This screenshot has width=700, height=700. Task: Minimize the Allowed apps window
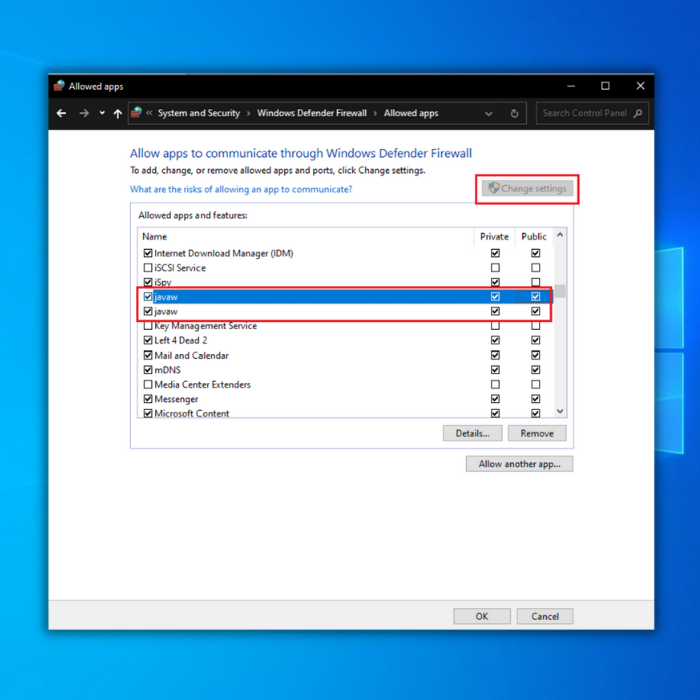click(571, 86)
